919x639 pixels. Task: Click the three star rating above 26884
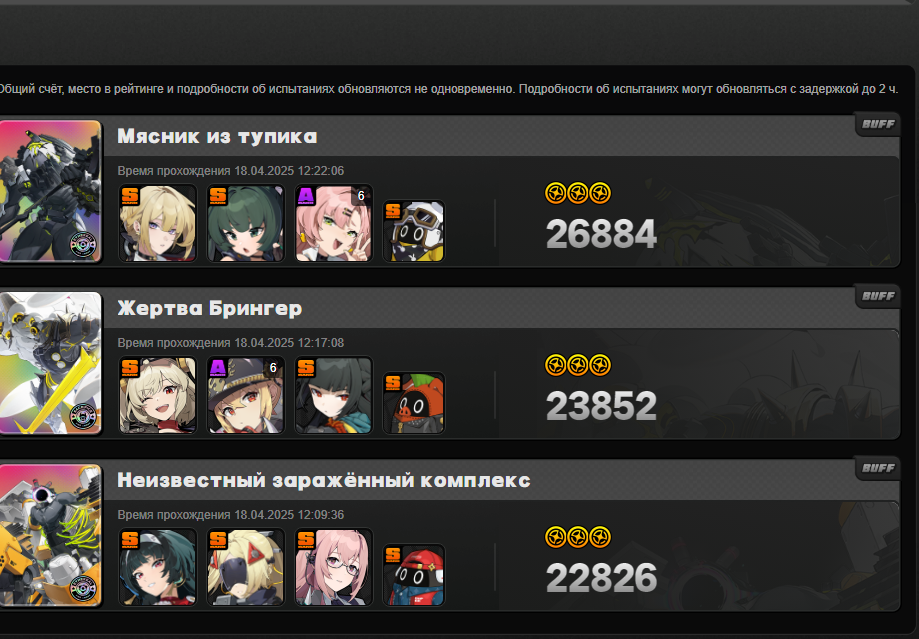(578, 193)
